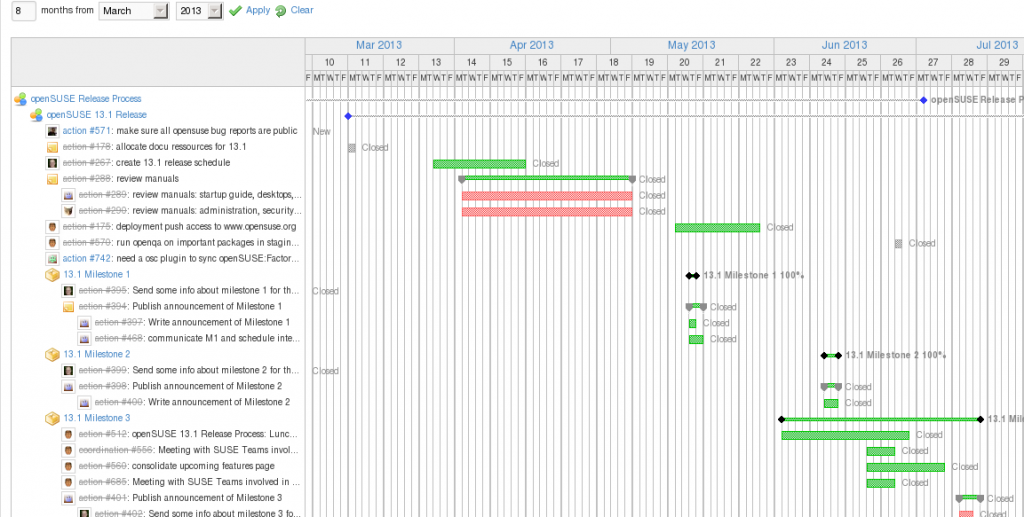Click the 13.1 Milestone 2 diamond marker
This screenshot has width=1024, height=517.
pos(831,356)
